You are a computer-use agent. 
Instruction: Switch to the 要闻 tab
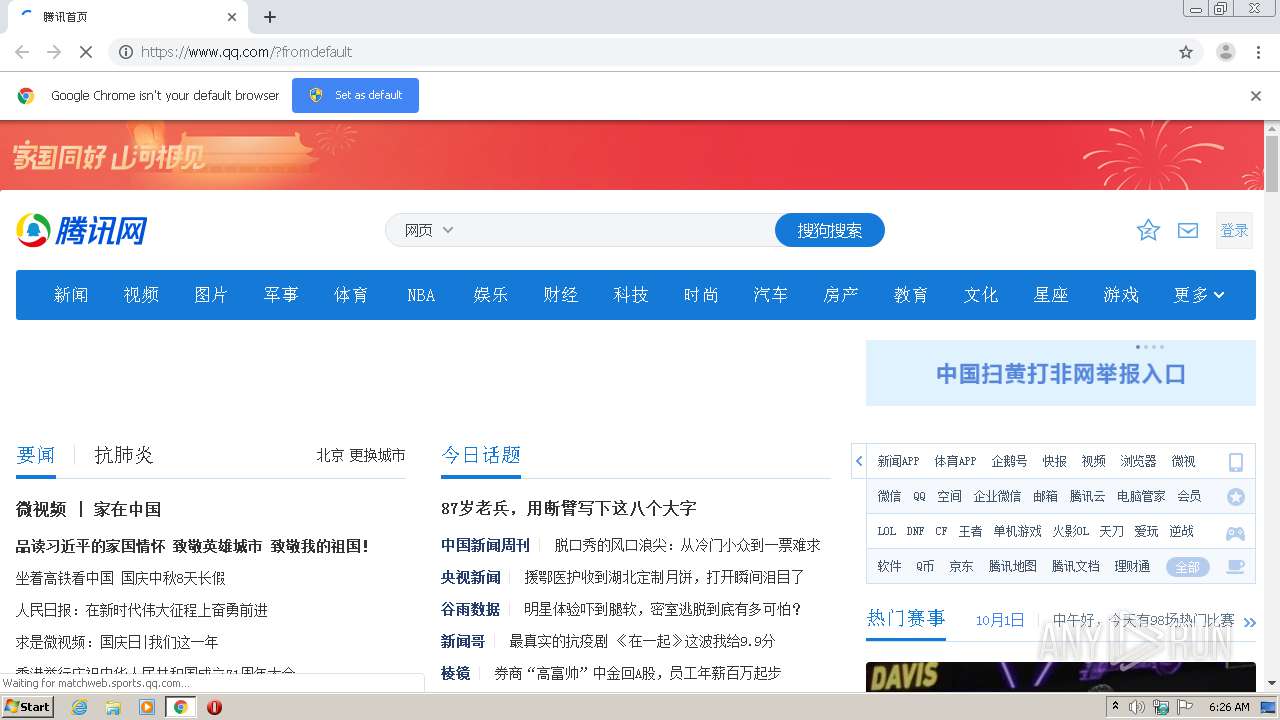click(36, 455)
